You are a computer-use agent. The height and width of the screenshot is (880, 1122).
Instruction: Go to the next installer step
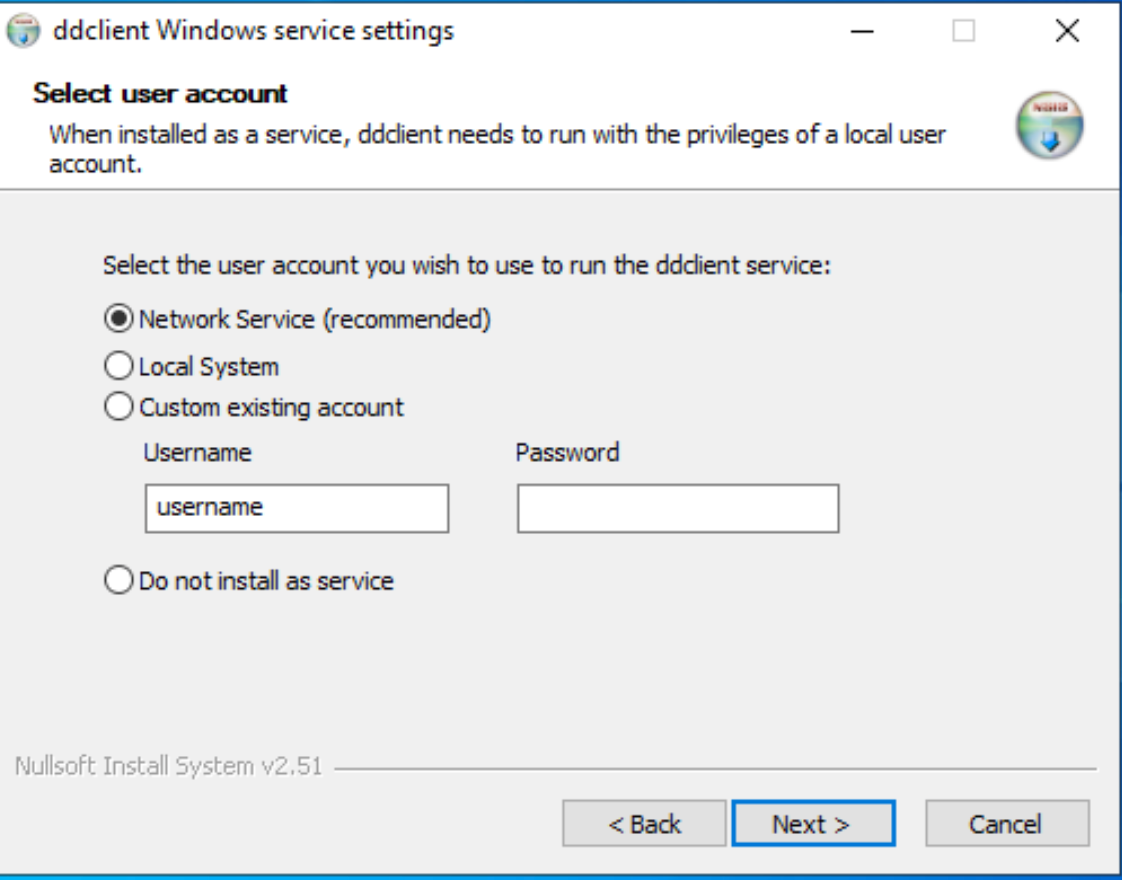click(x=814, y=823)
